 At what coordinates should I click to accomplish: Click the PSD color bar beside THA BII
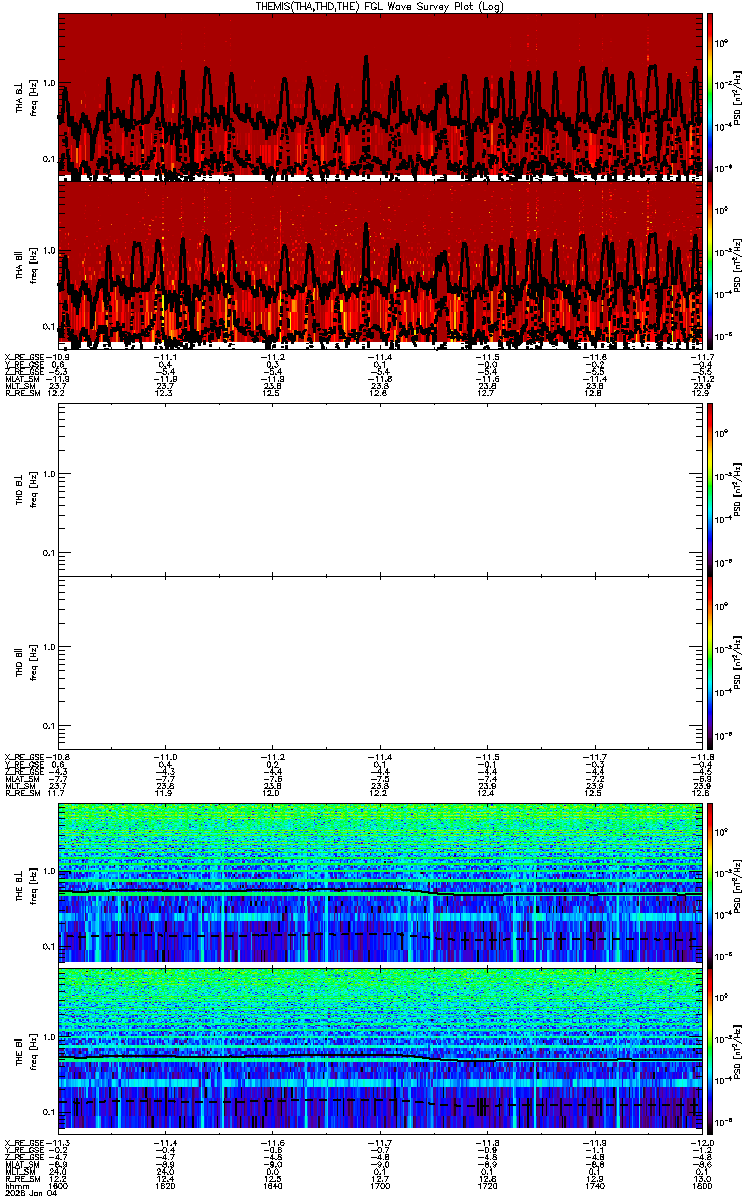(711, 265)
